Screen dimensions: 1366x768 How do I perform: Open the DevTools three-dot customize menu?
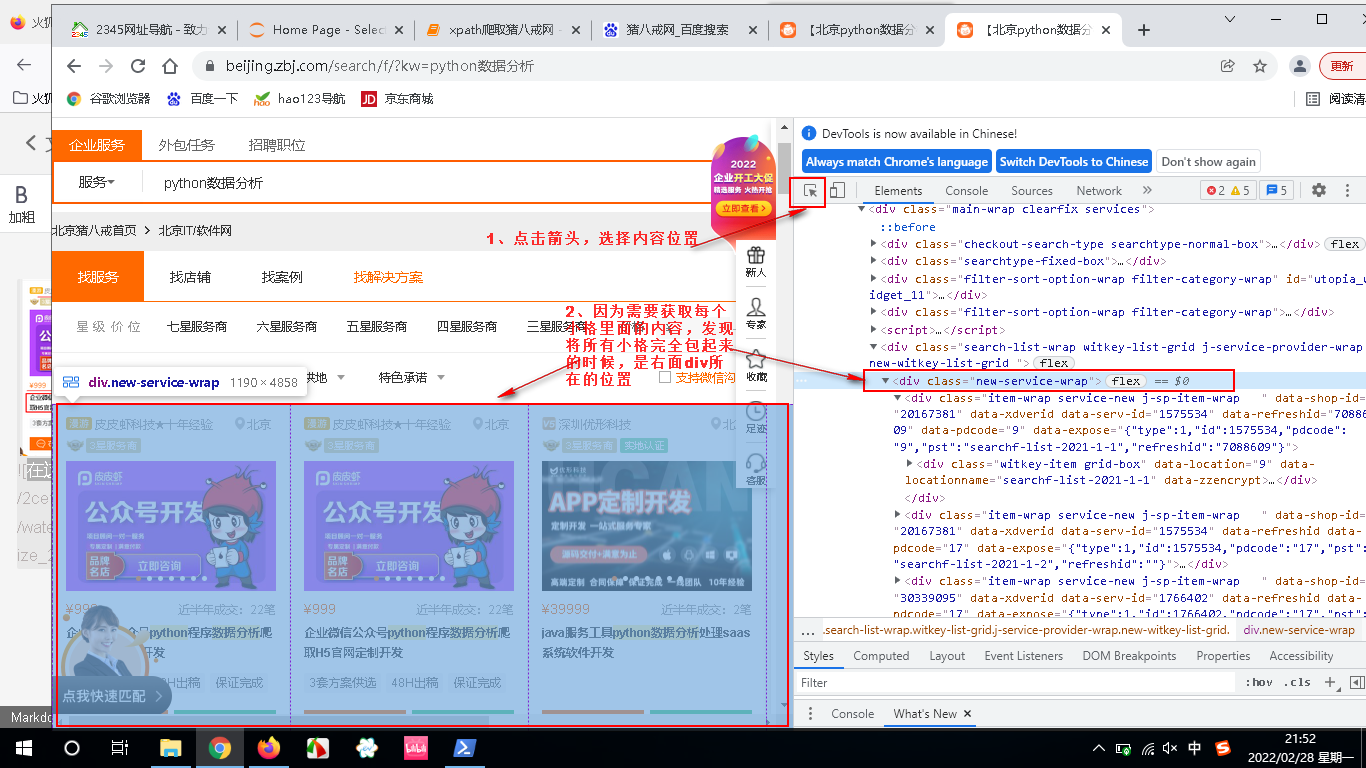(1347, 190)
